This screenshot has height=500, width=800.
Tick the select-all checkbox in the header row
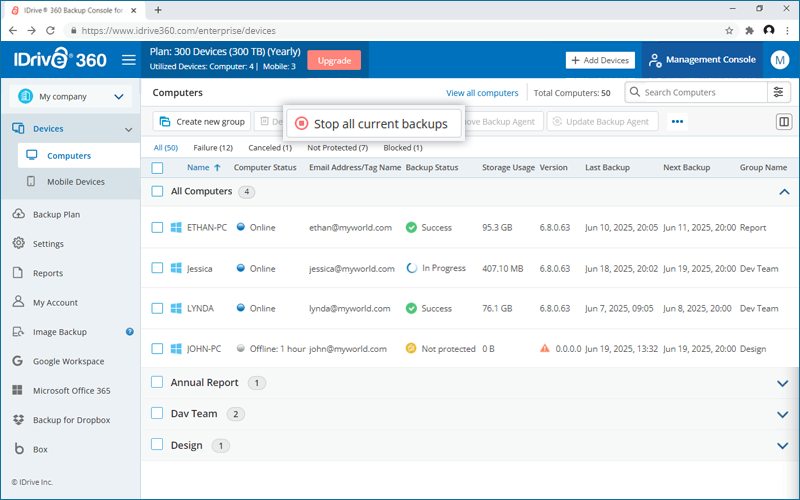[157, 168]
